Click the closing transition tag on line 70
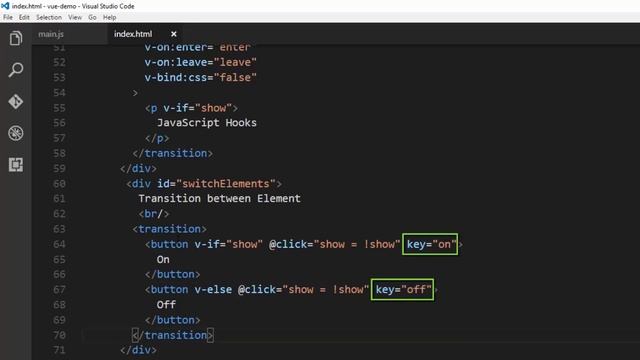Screen dimensions: 640x360 (x=172, y=335)
